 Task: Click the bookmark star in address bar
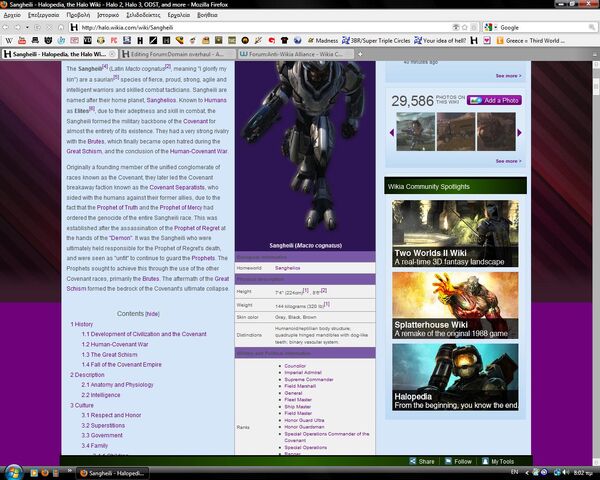[465, 27]
